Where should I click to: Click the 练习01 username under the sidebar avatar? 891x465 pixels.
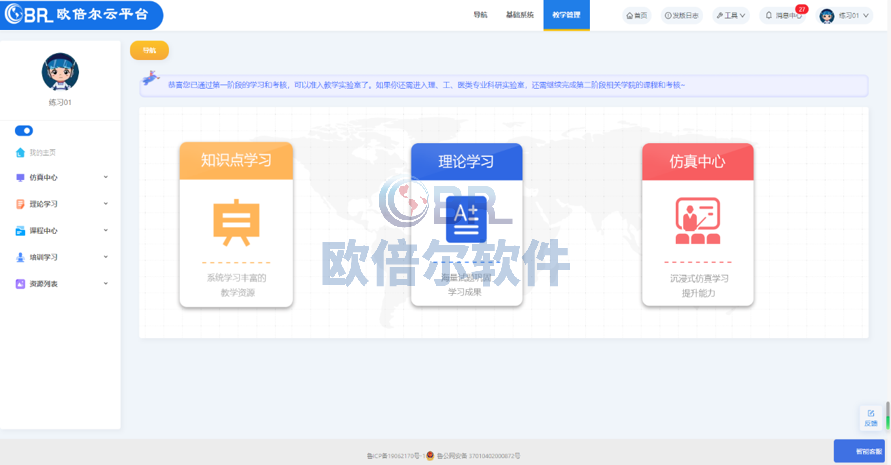tap(60, 102)
